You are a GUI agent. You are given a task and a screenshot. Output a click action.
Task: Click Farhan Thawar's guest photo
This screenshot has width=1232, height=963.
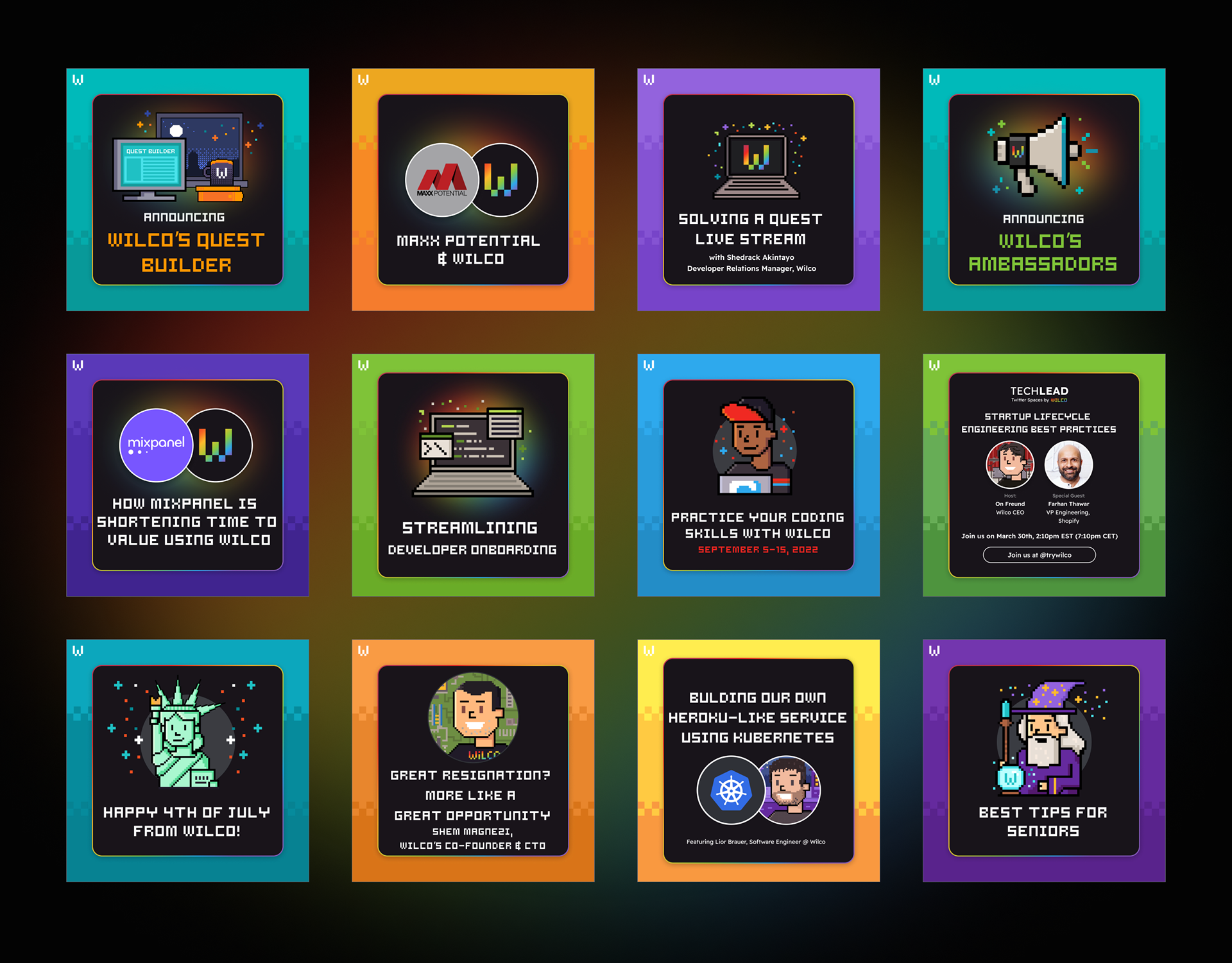tap(1069, 464)
